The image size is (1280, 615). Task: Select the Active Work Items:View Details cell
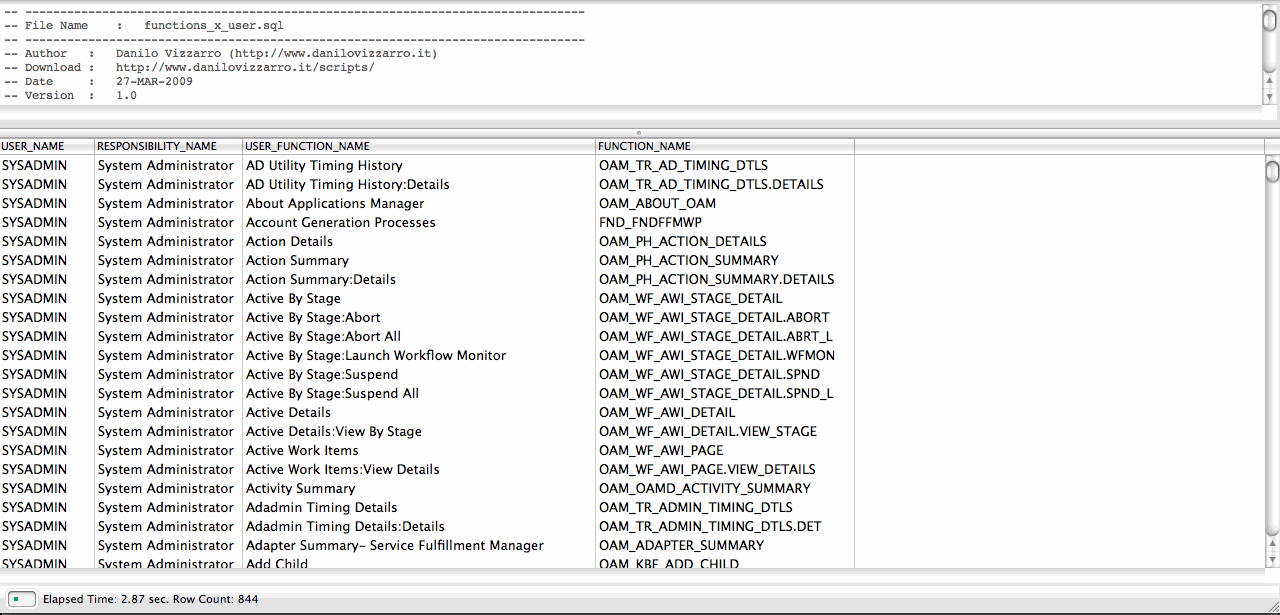[419, 469]
